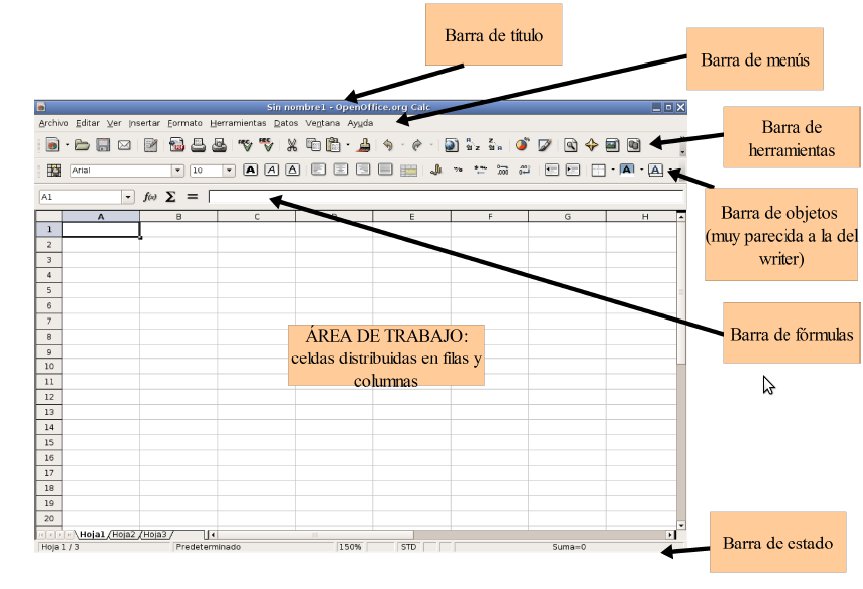This screenshot has height=589, width=863.
Task: Click the 150% zoom status field
Action: [350, 547]
